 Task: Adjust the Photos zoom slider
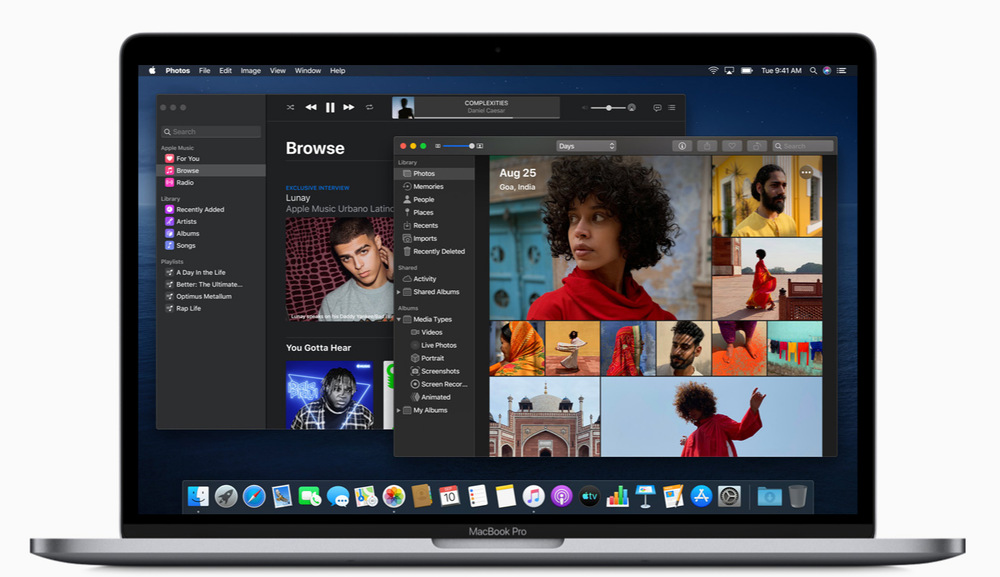458,146
